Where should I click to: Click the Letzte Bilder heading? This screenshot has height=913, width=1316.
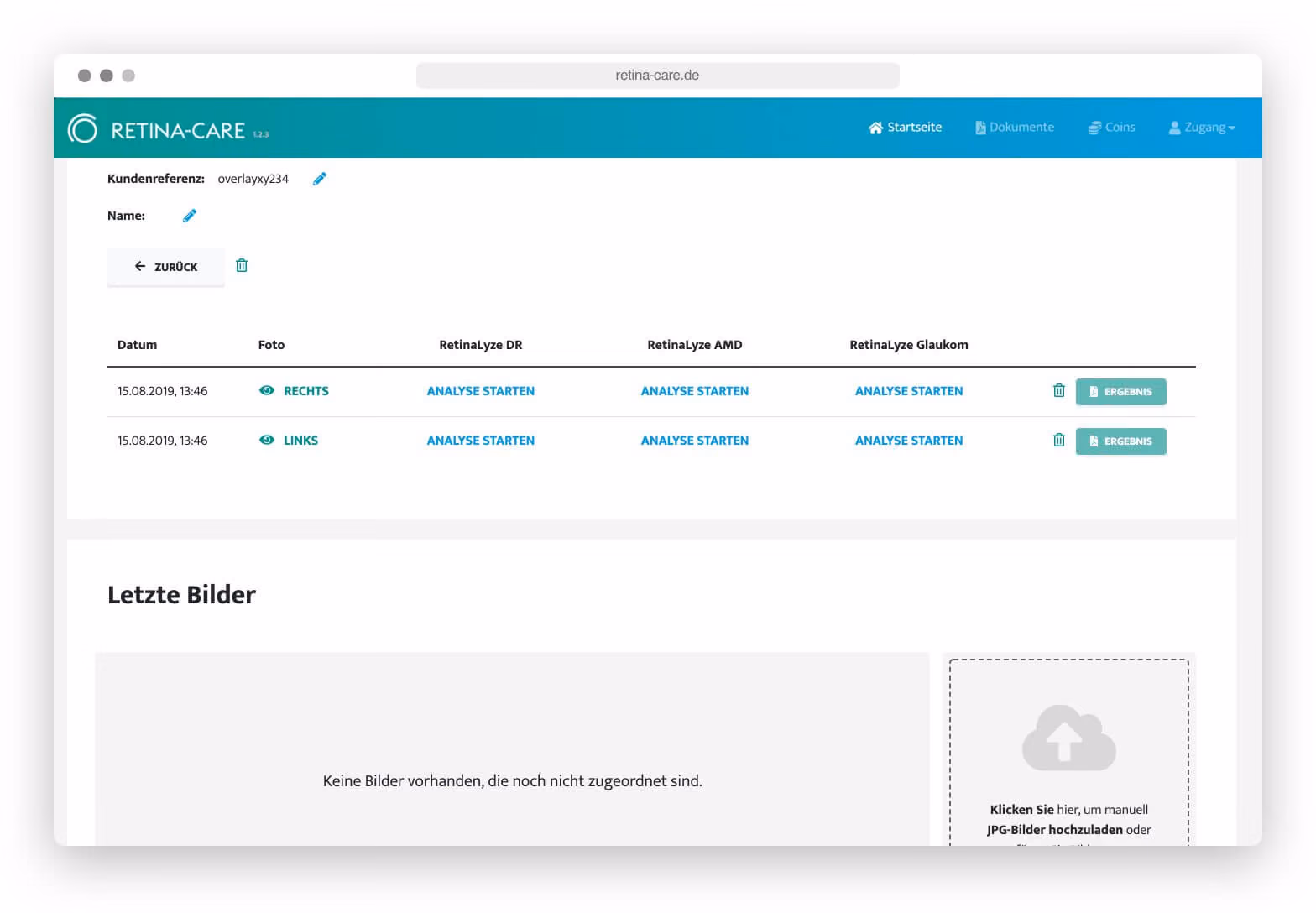click(181, 594)
